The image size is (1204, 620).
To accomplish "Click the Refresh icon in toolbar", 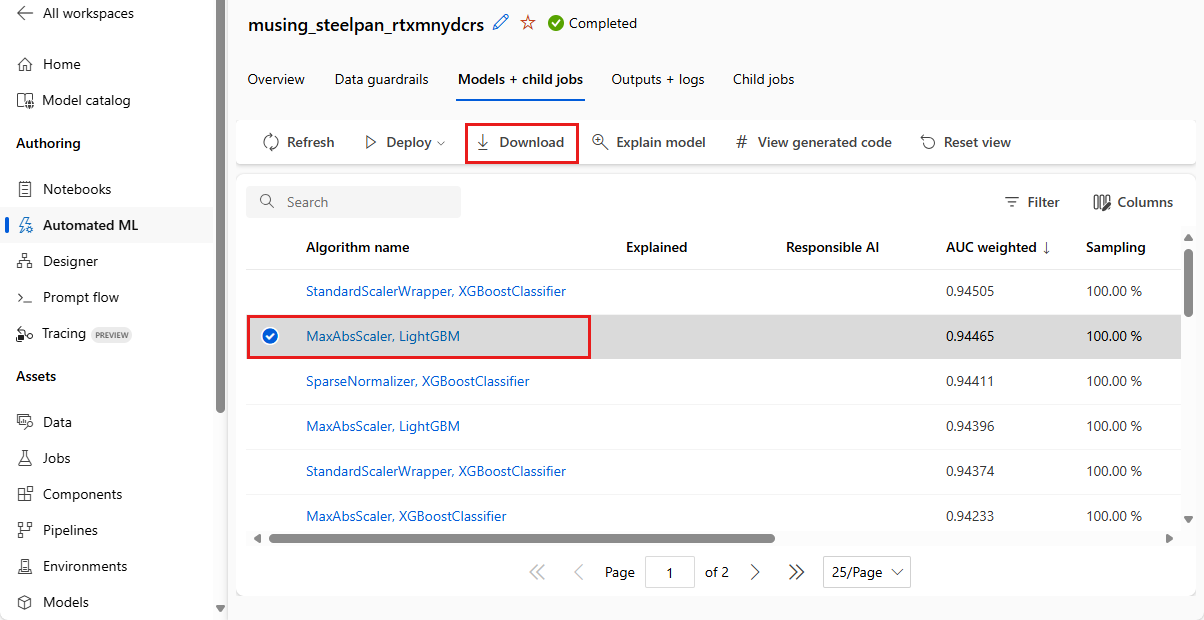I will 271,142.
